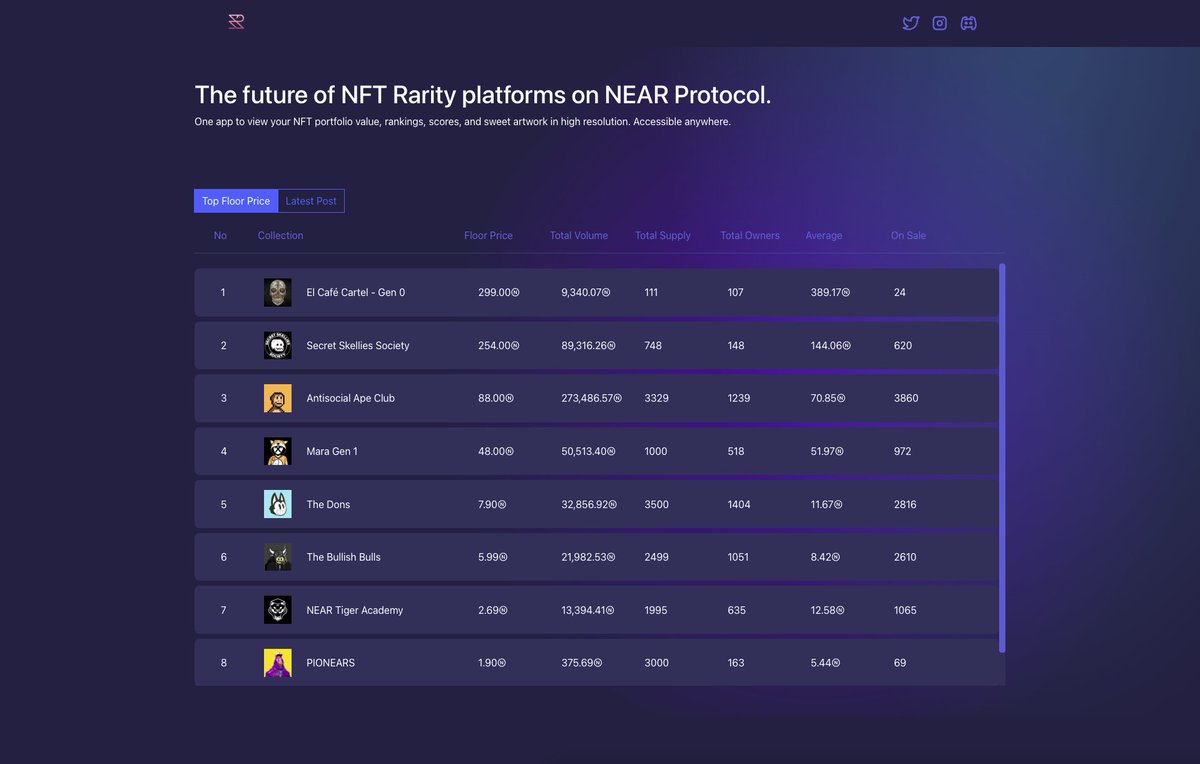Click the Mara Gen 1 thumbnail
The width and height of the screenshot is (1200, 764).
(278, 451)
